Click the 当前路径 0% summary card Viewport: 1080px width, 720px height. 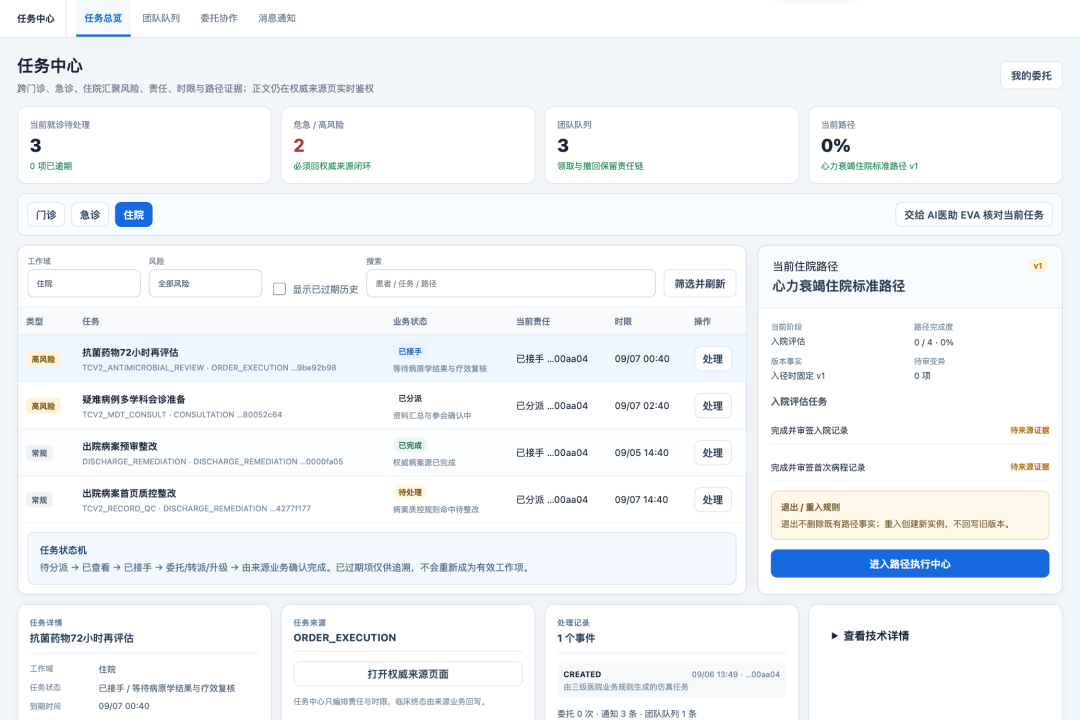[x=935, y=145]
